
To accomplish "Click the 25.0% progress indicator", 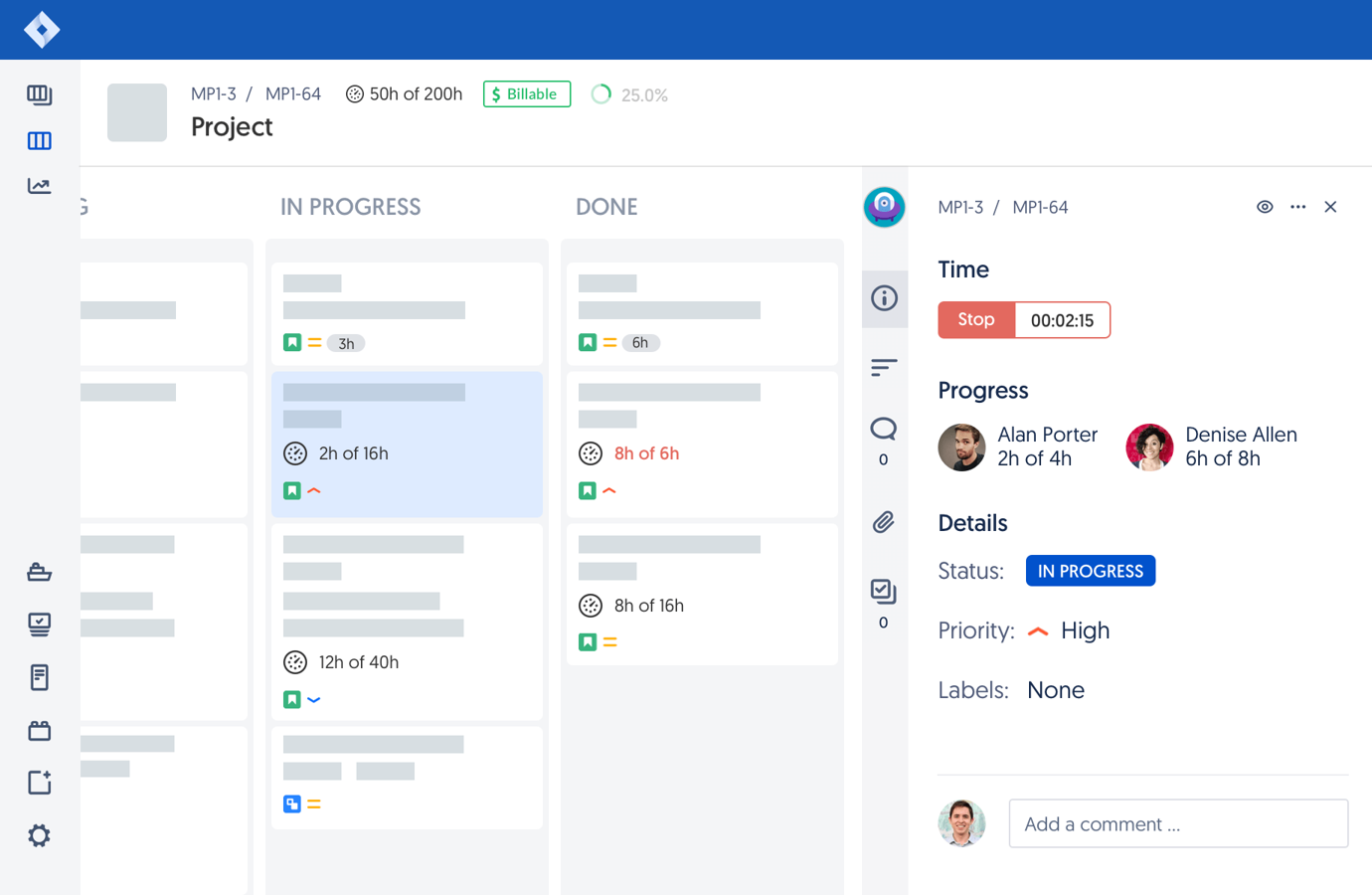I will 629,94.
